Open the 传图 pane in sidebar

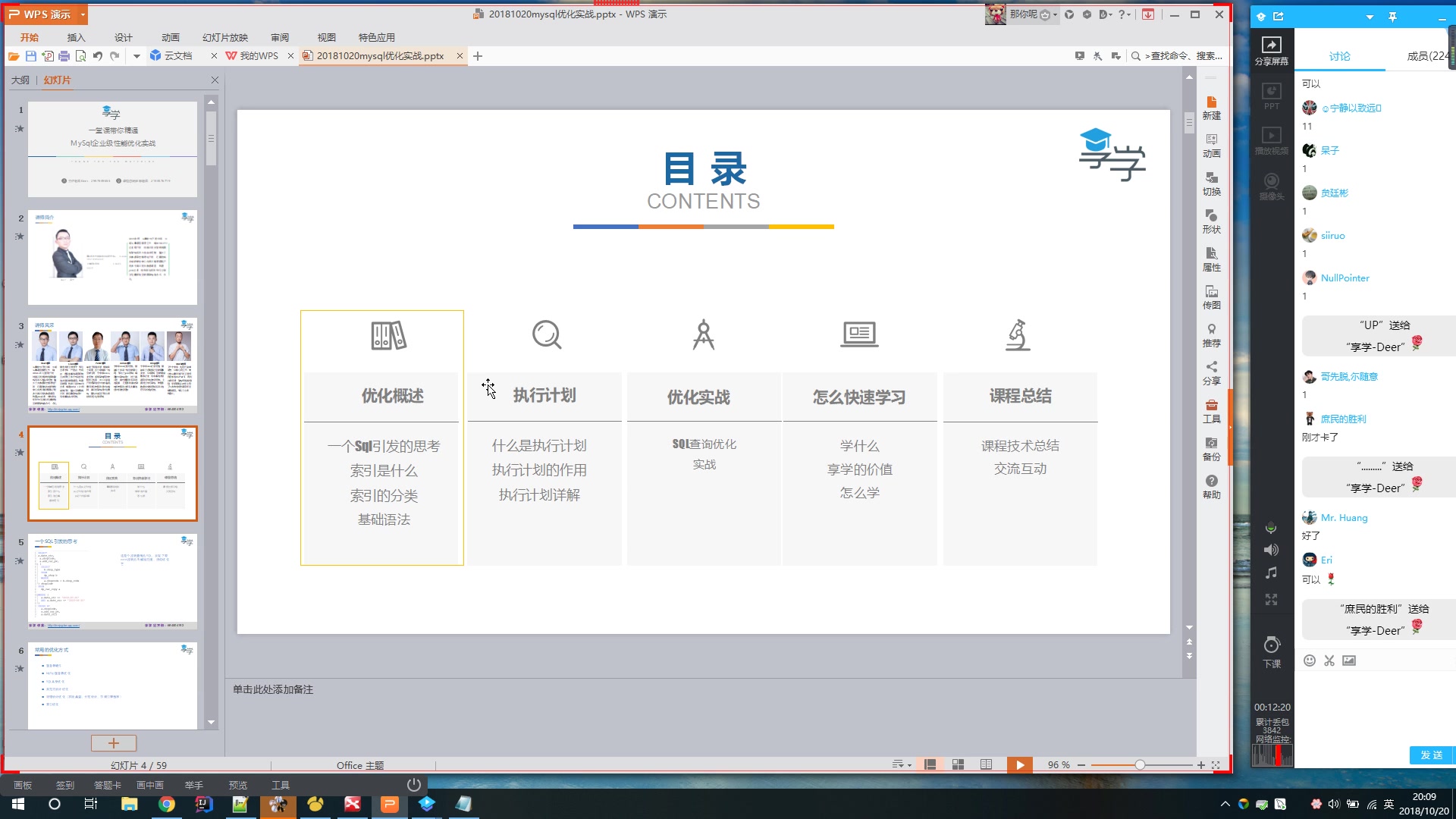tap(1211, 297)
